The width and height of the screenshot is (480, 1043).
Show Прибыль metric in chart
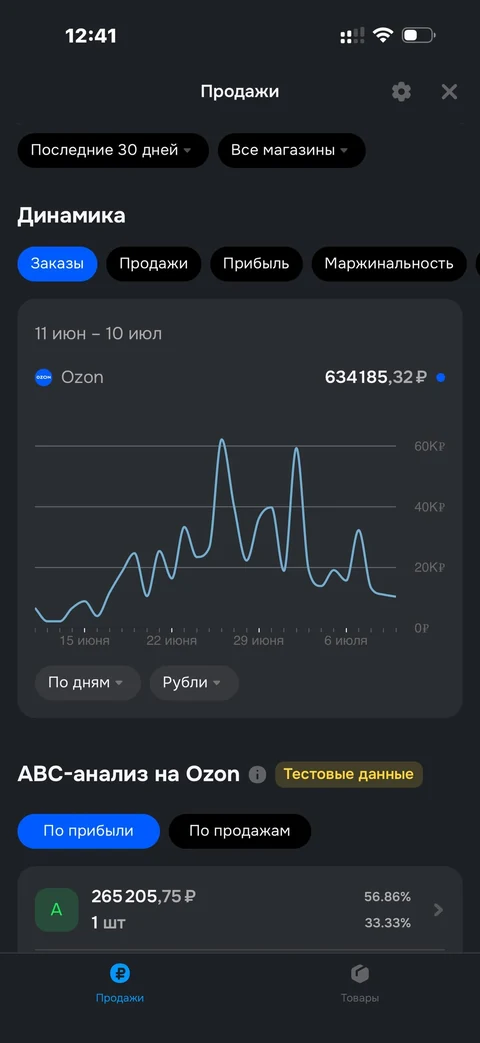click(x=256, y=263)
